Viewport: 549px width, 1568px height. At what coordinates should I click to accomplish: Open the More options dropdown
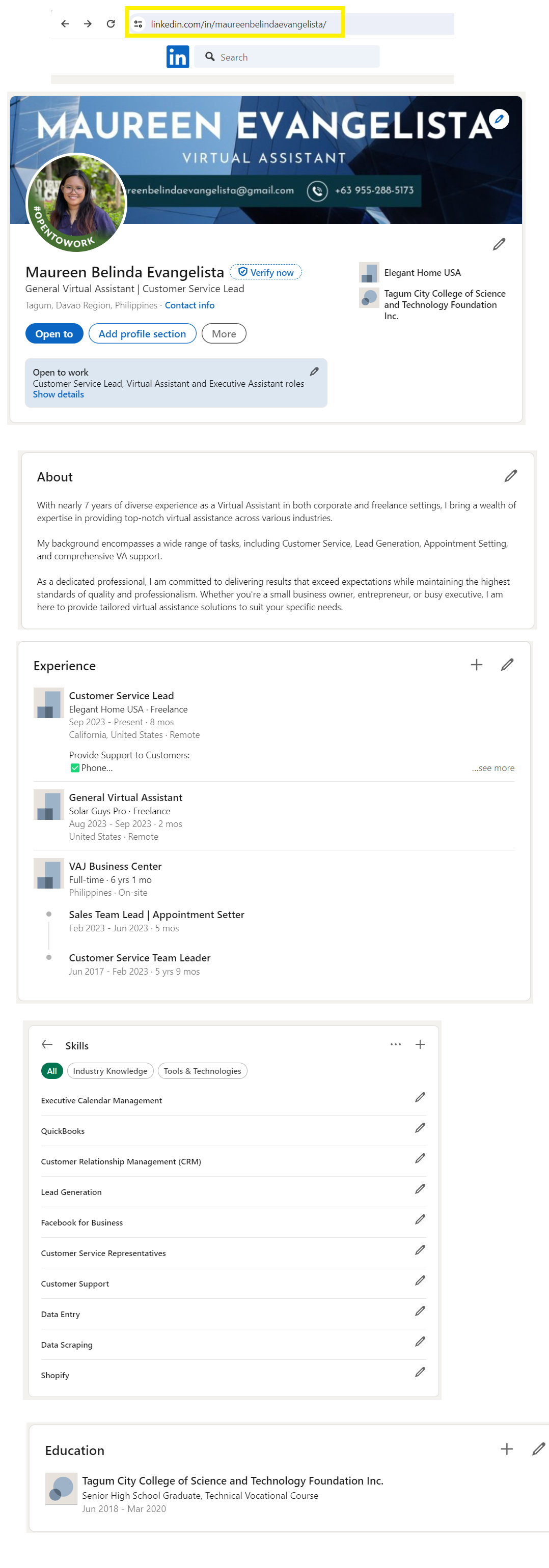224,333
